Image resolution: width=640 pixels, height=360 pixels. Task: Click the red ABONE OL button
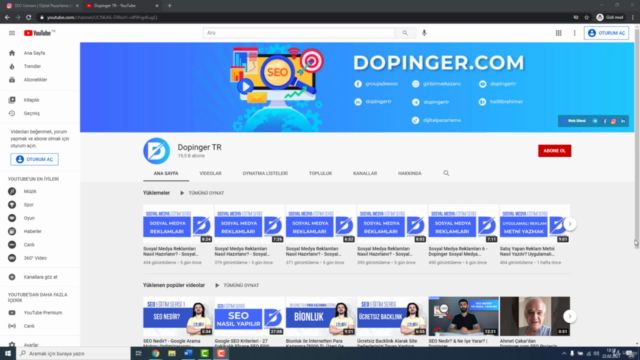tap(554, 151)
